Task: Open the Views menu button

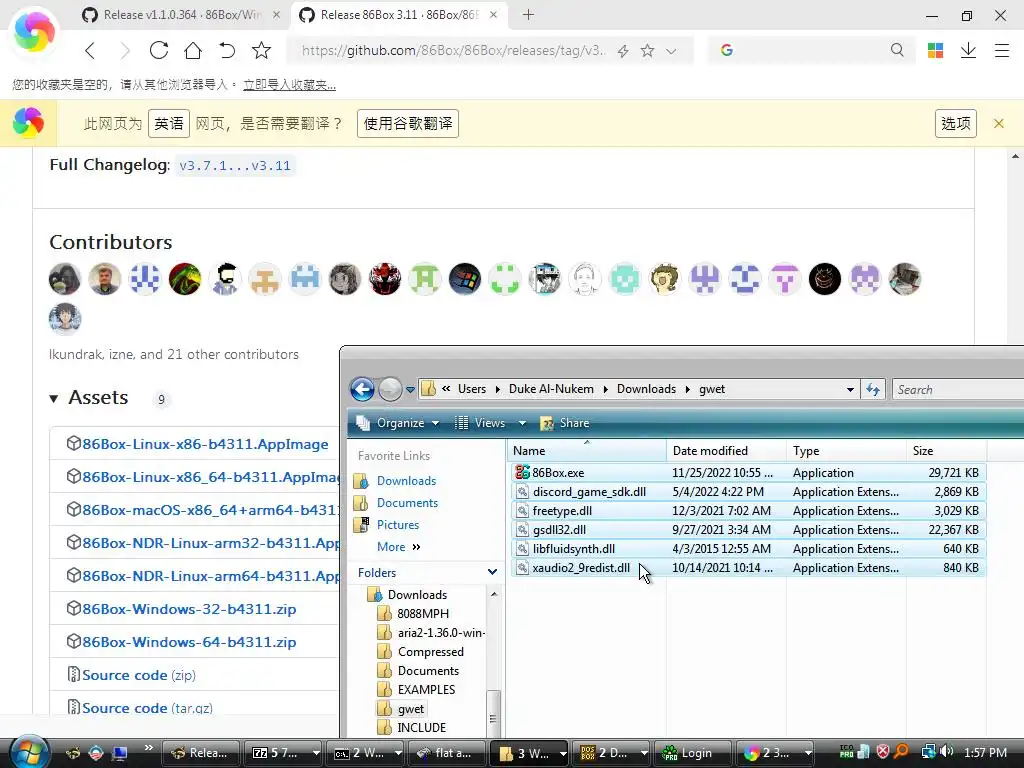Action: point(481,423)
